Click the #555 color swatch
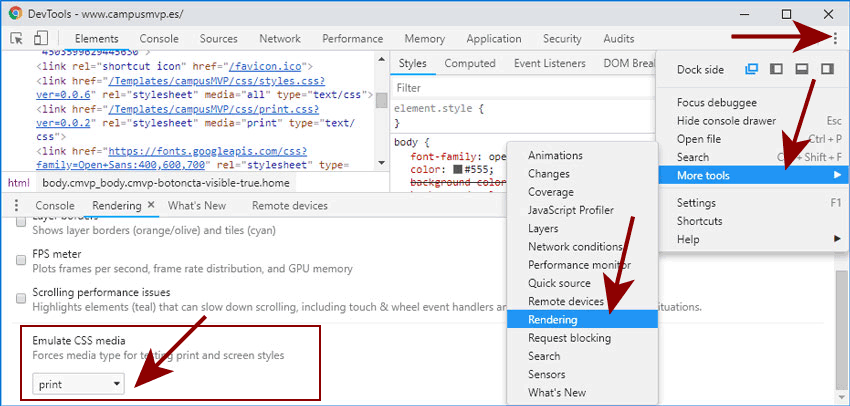Image resolution: width=850 pixels, height=406 pixels. tap(456, 170)
